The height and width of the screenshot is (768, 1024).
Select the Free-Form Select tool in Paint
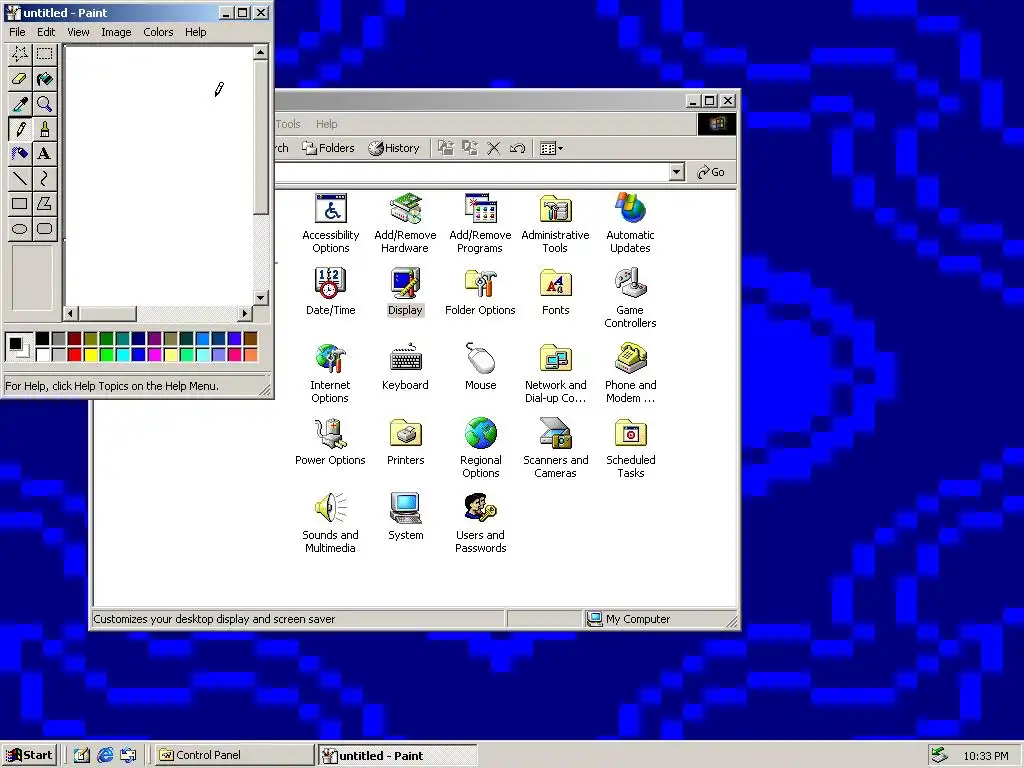pos(20,54)
